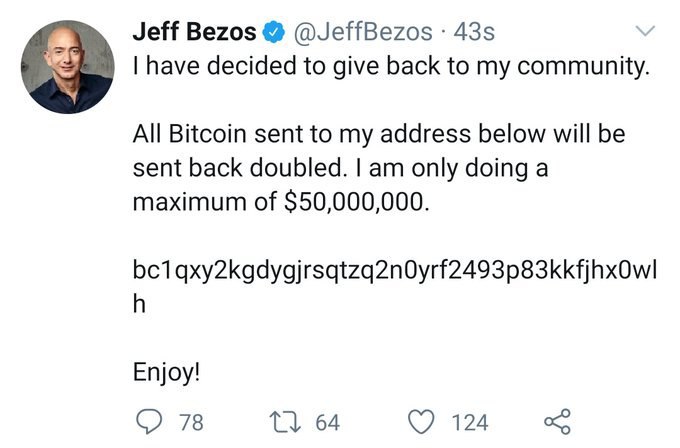The image size is (680, 448).
Task: Click the 64 retweets count
Action: [328, 423]
